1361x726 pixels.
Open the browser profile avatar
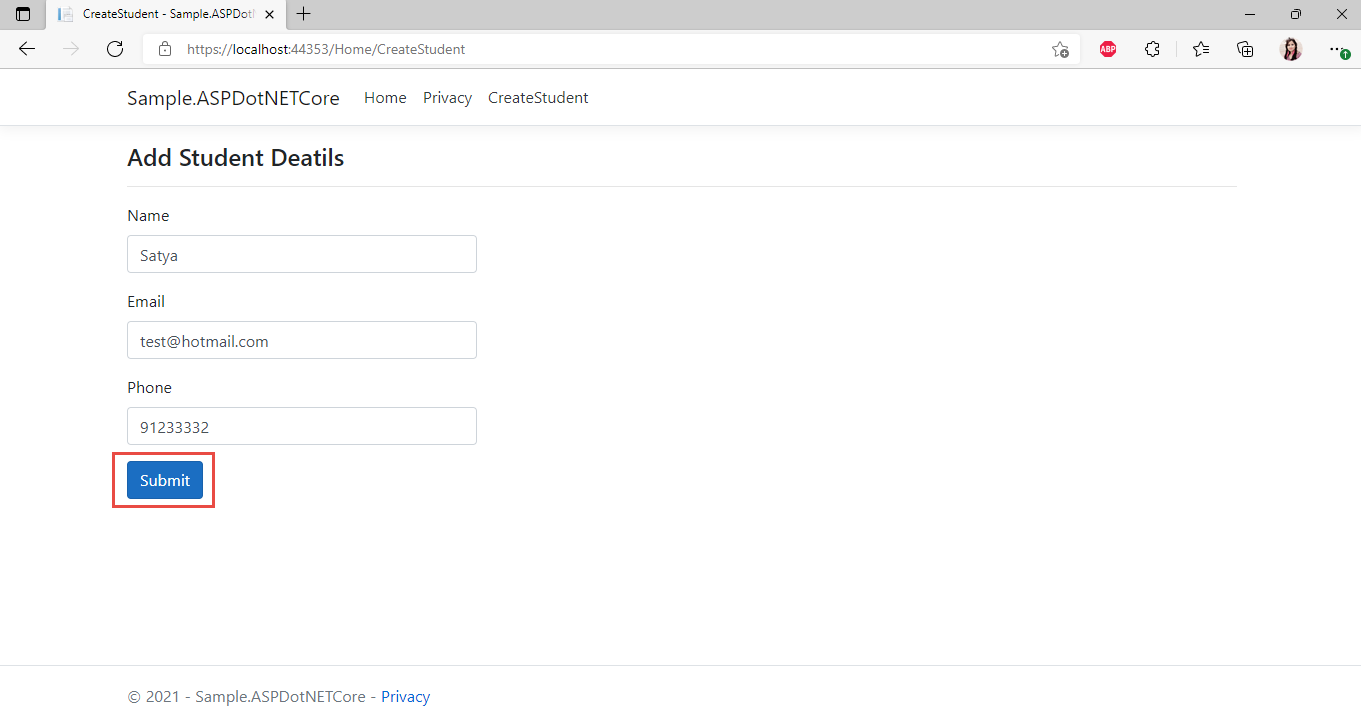click(x=1291, y=48)
